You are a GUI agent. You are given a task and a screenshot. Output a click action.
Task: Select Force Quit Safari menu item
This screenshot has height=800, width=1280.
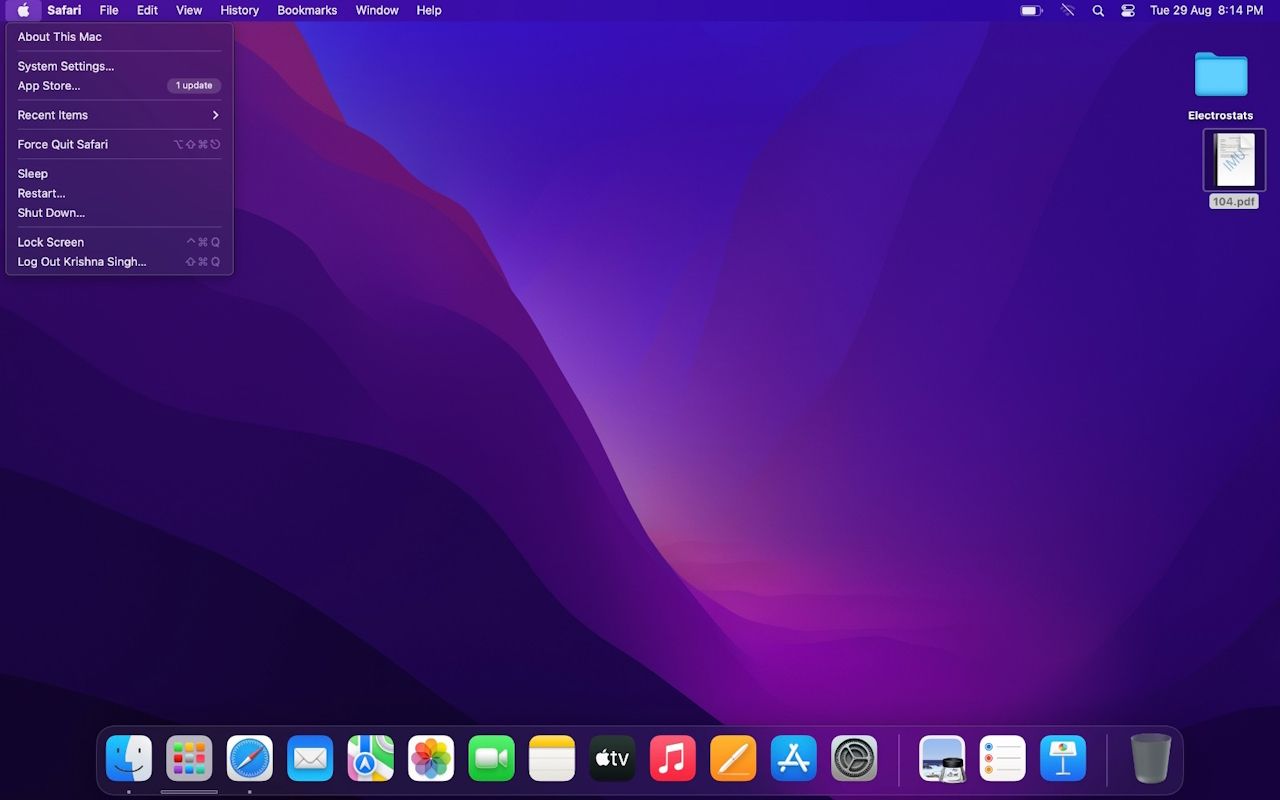pyautogui.click(x=63, y=144)
